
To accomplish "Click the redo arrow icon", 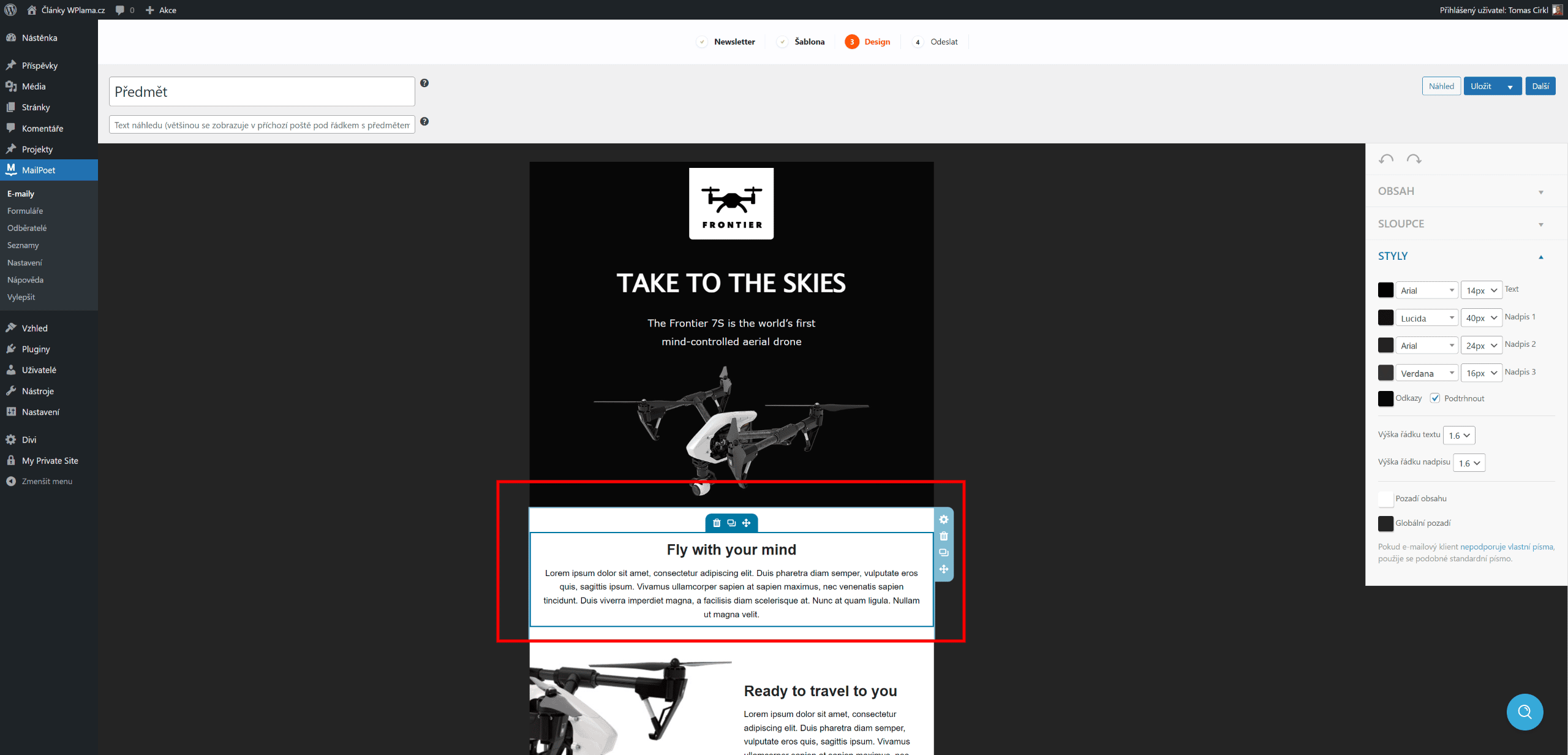I will click(x=1414, y=159).
